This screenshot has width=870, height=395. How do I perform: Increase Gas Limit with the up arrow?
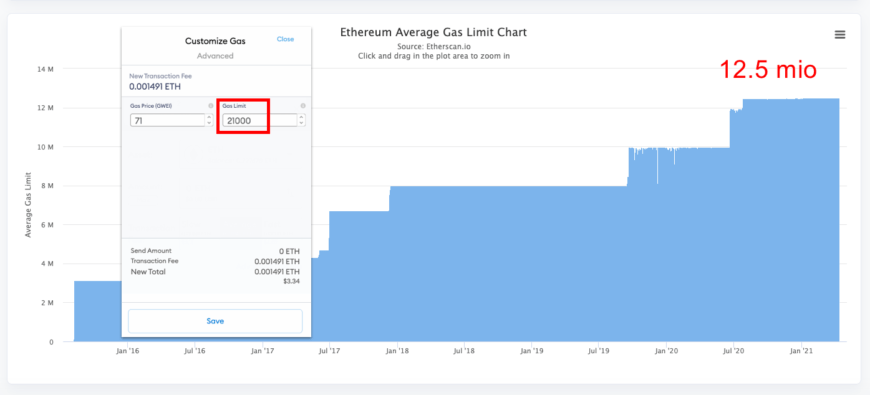(x=301, y=117)
